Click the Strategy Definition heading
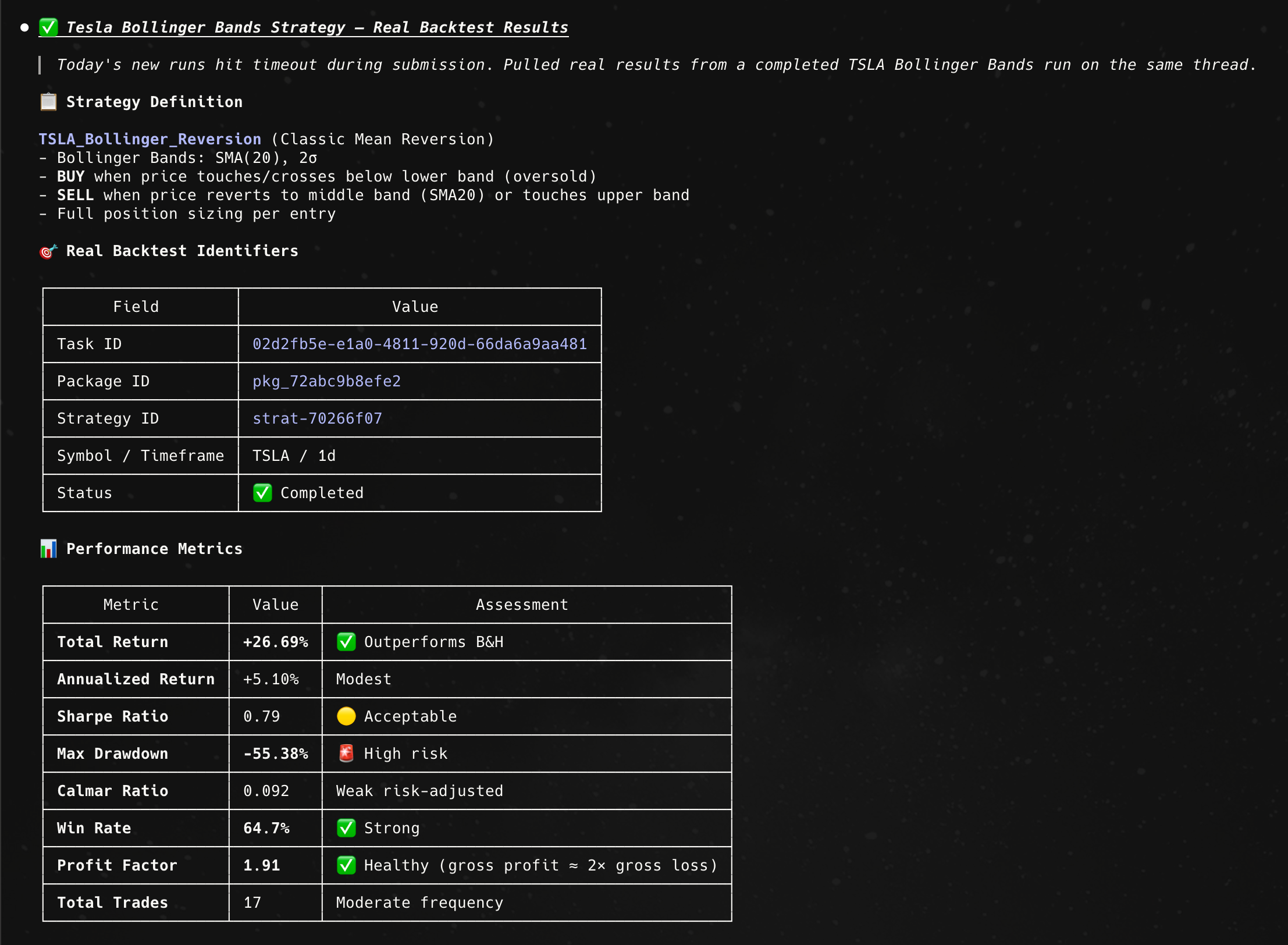Viewport: 1288px width, 945px height. pyautogui.click(x=154, y=102)
